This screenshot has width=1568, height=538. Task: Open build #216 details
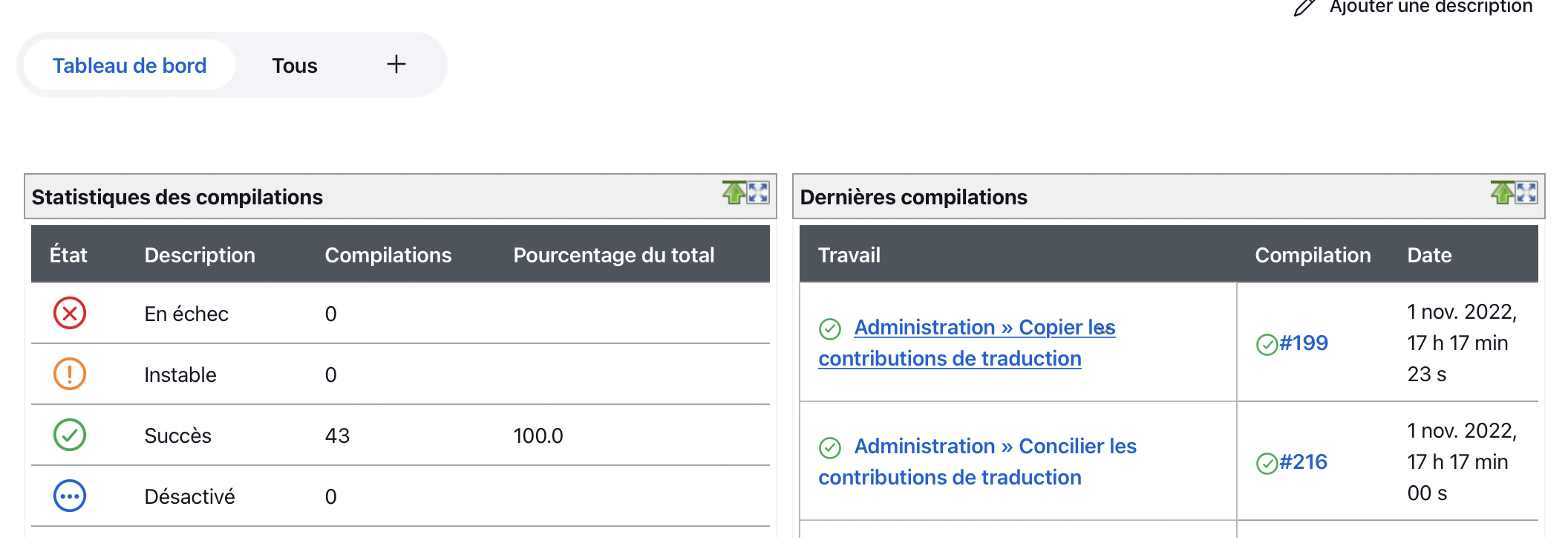click(1304, 462)
